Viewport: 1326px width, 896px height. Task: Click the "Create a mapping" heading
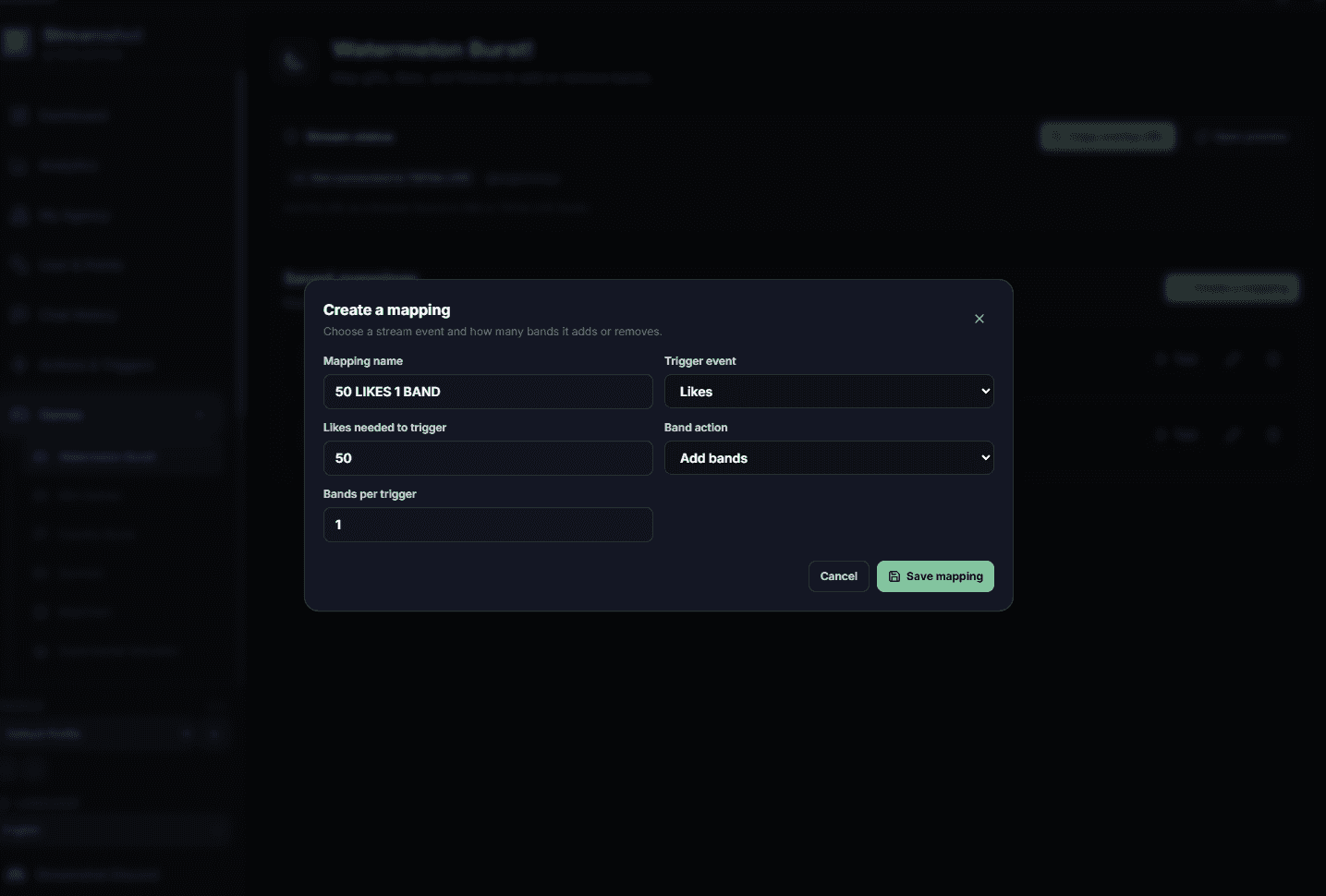pyautogui.click(x=387, y=309)
